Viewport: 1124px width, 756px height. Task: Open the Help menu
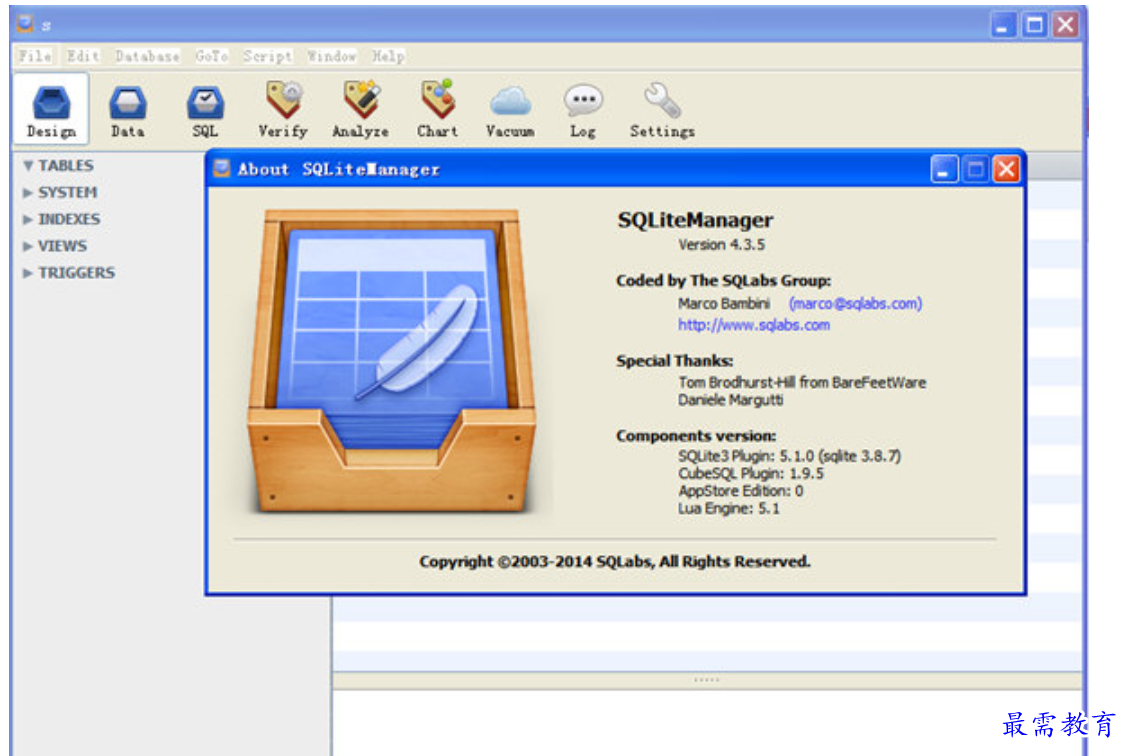point(388,56)
